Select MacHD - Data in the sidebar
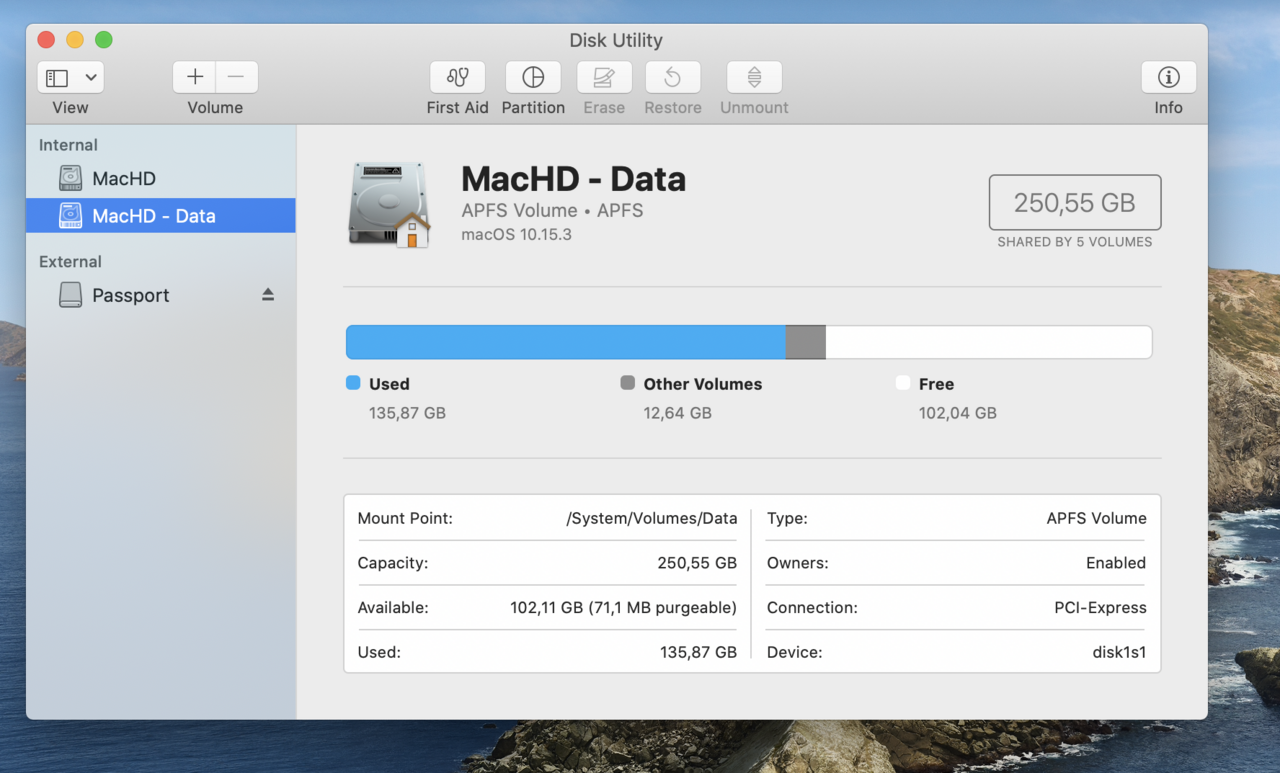Viewport: 1280px width, 773px height. (x=161, y=216)
